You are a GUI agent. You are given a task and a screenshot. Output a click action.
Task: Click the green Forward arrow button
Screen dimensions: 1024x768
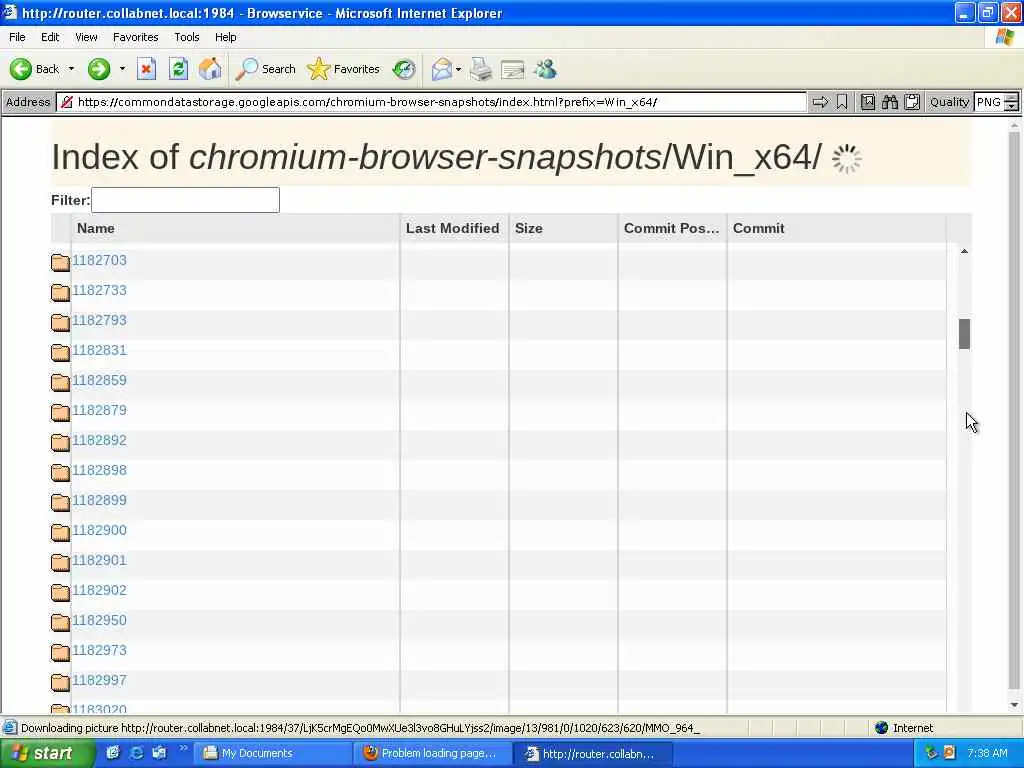click(99, 69)
